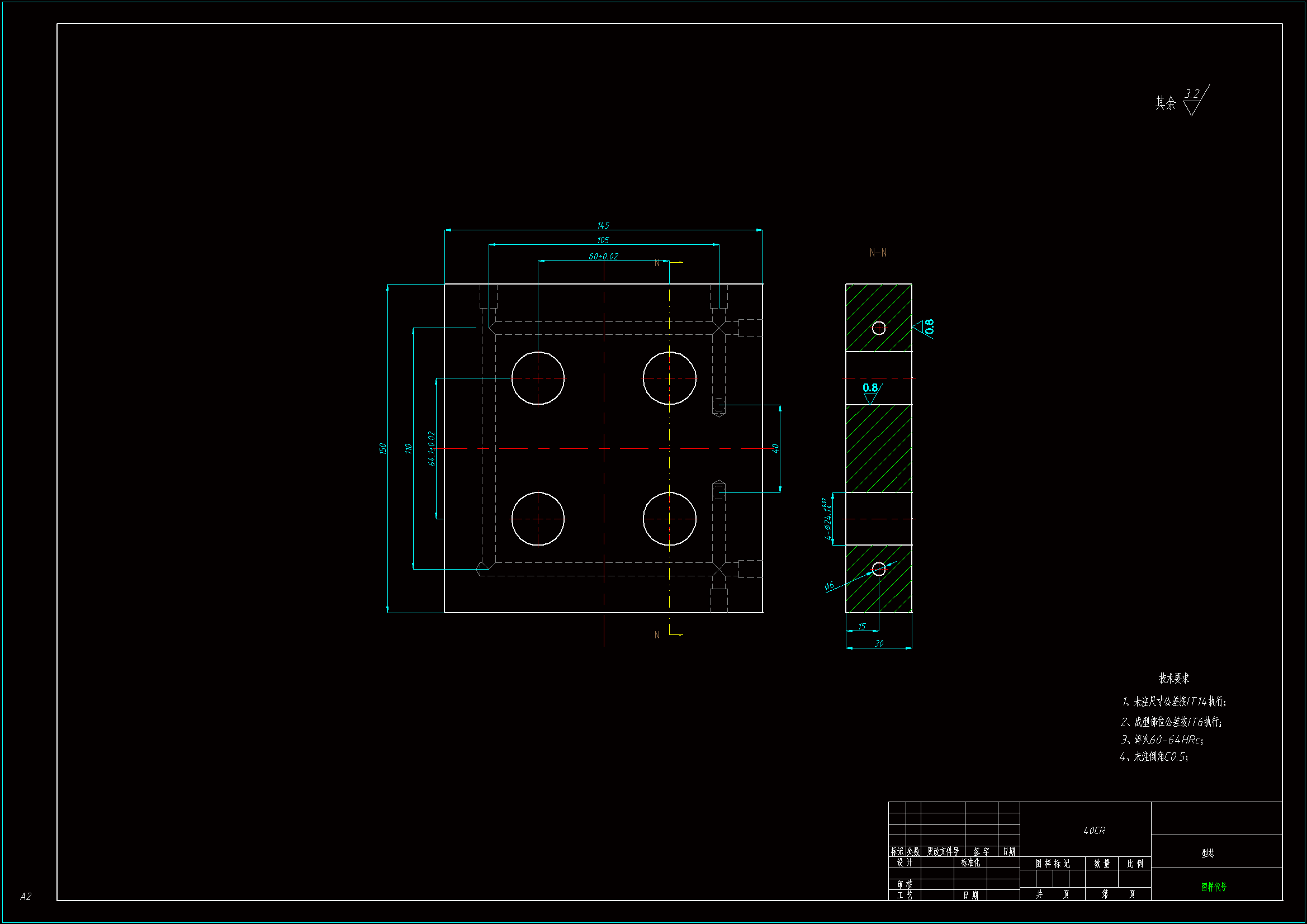The width and height of the screenshot is (1307, 924).
Task: Click the φ6 hole dimension label
Action: pyautogui.click(x=829, y=585)
